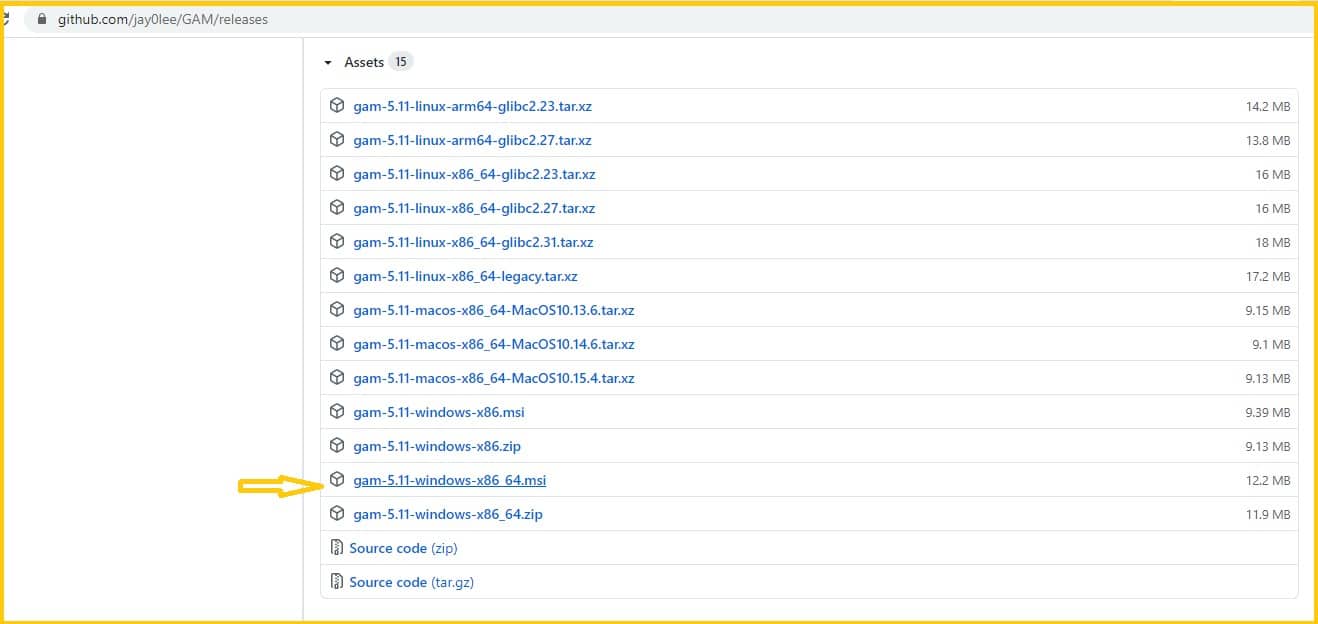The width and height of the screenshot is (1318, 624).
Task: Open the Source code (tar.gz) link
Action: tap(411, 583)
